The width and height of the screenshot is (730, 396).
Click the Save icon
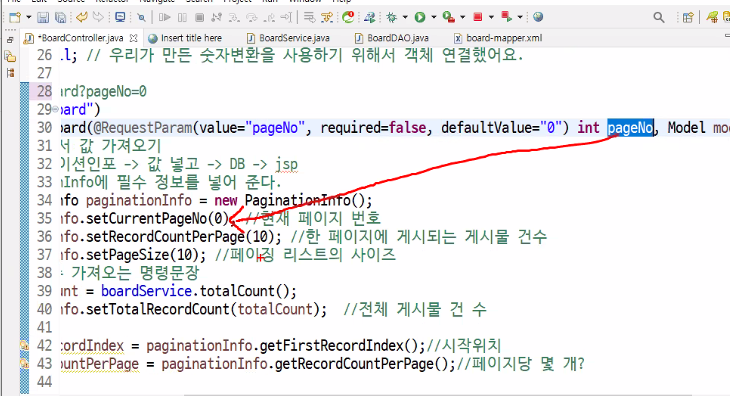click(43, 18)
